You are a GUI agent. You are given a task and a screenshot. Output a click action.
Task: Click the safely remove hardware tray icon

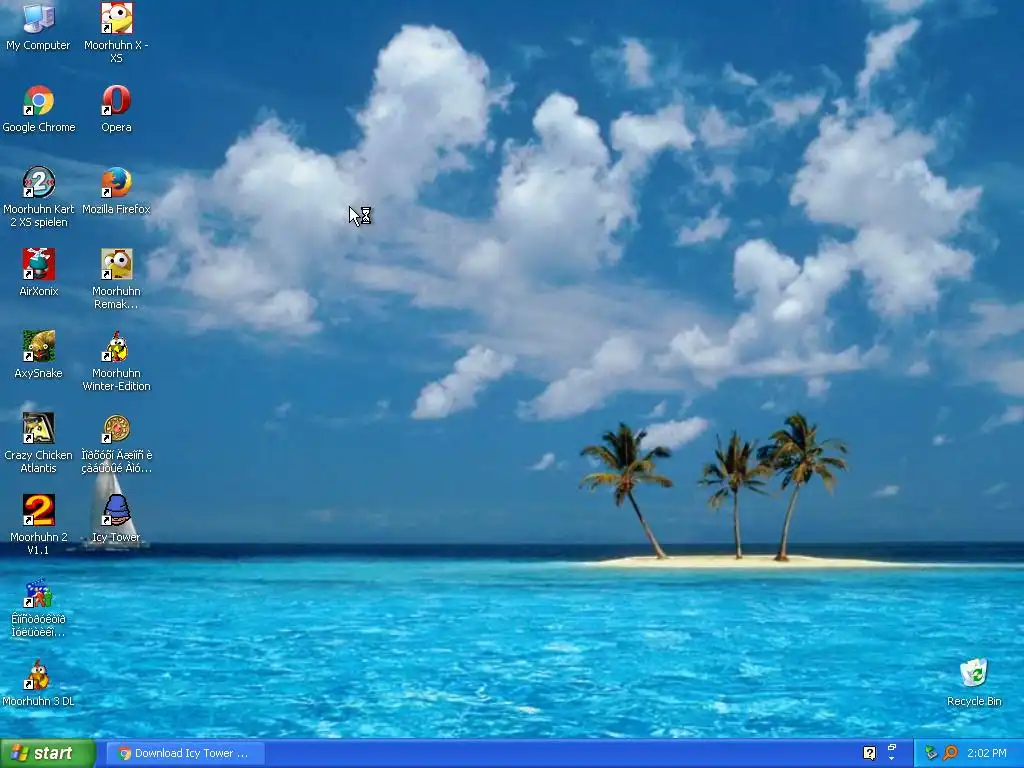click(931, 753)
